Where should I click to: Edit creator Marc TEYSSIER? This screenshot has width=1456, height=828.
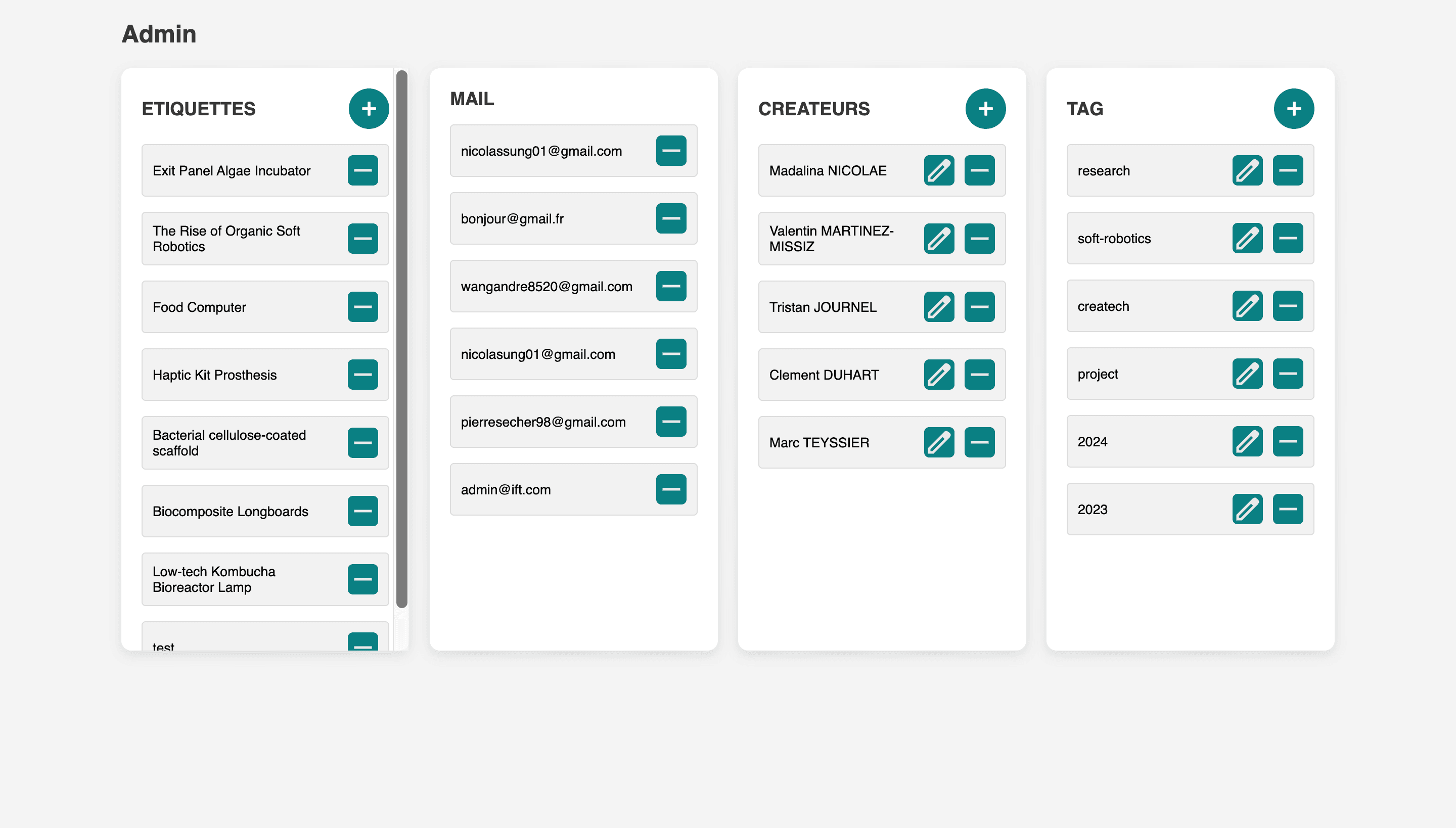click(x=939, y=442)
